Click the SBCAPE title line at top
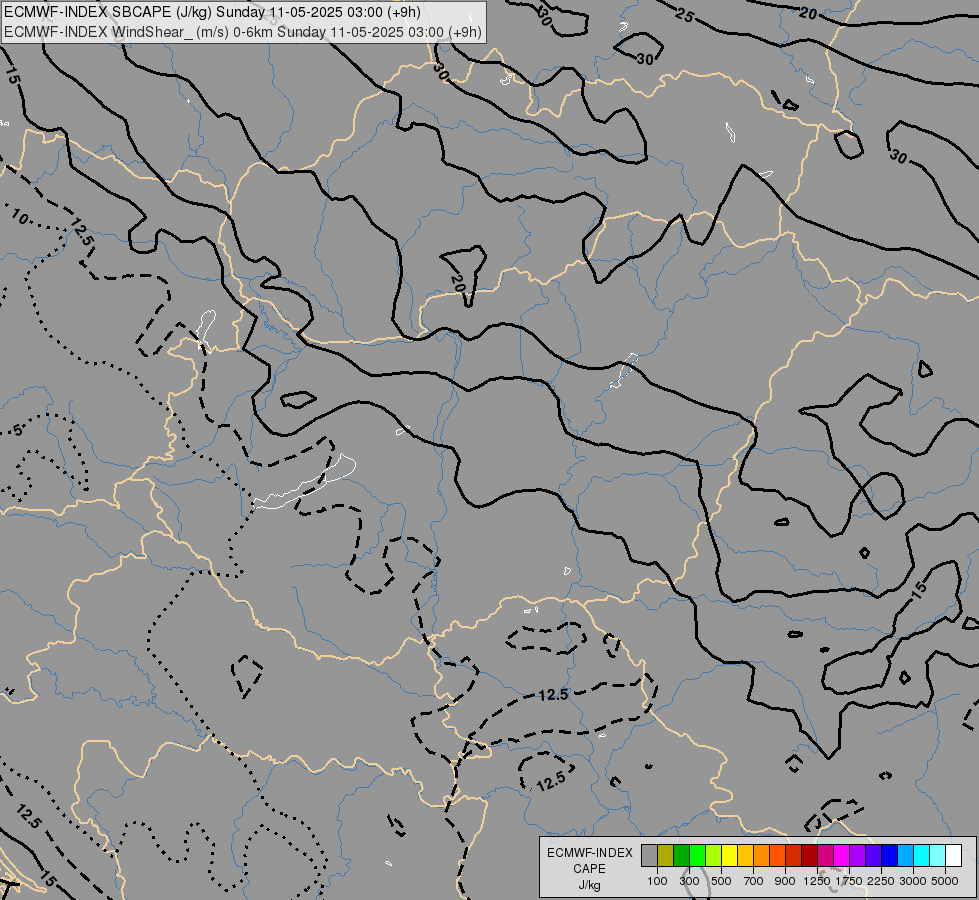The height and width of the screenshot is (900, 979). [x=212, y=12]
